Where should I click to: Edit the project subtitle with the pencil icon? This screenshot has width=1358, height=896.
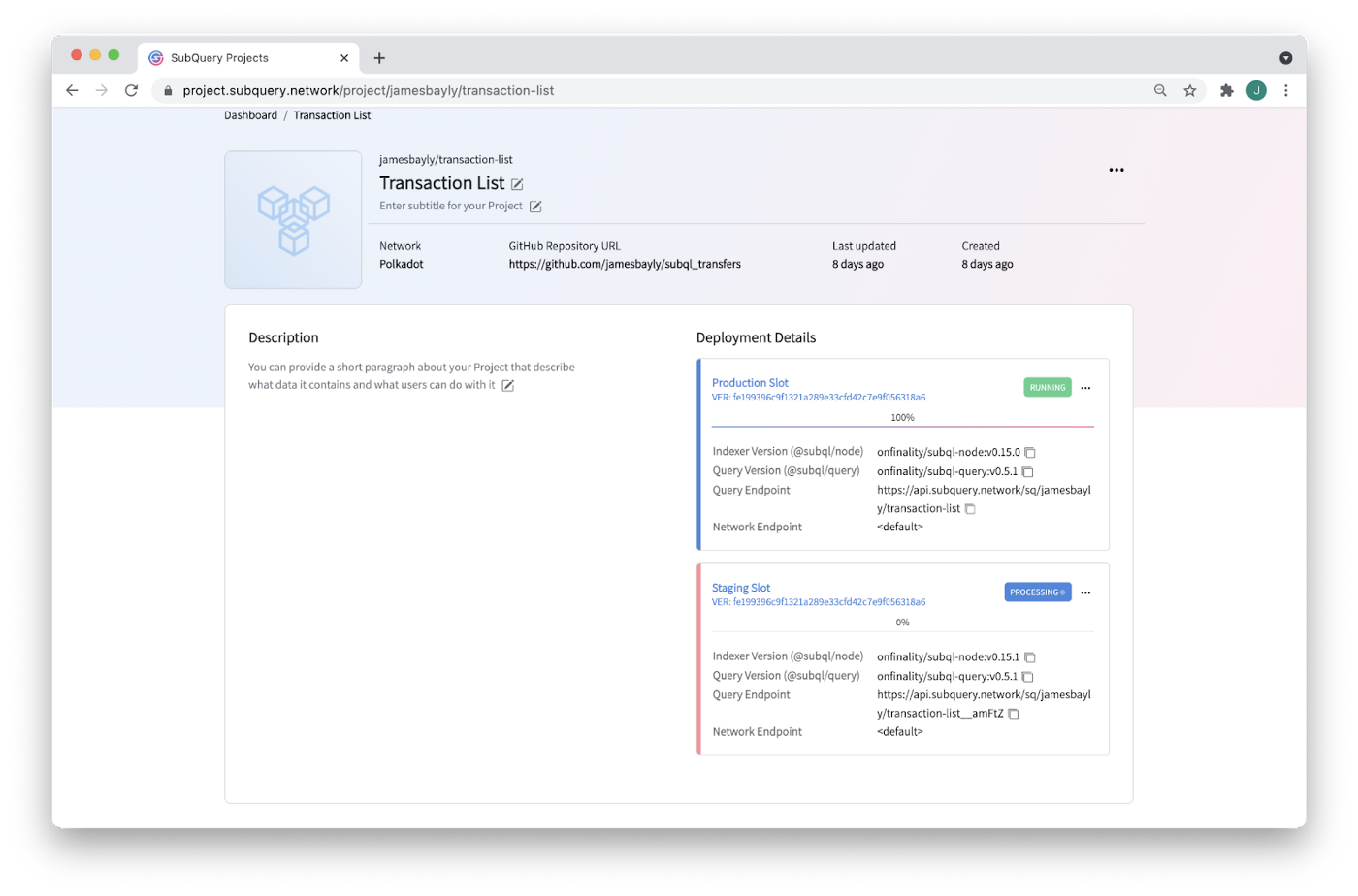click(535, 207)
